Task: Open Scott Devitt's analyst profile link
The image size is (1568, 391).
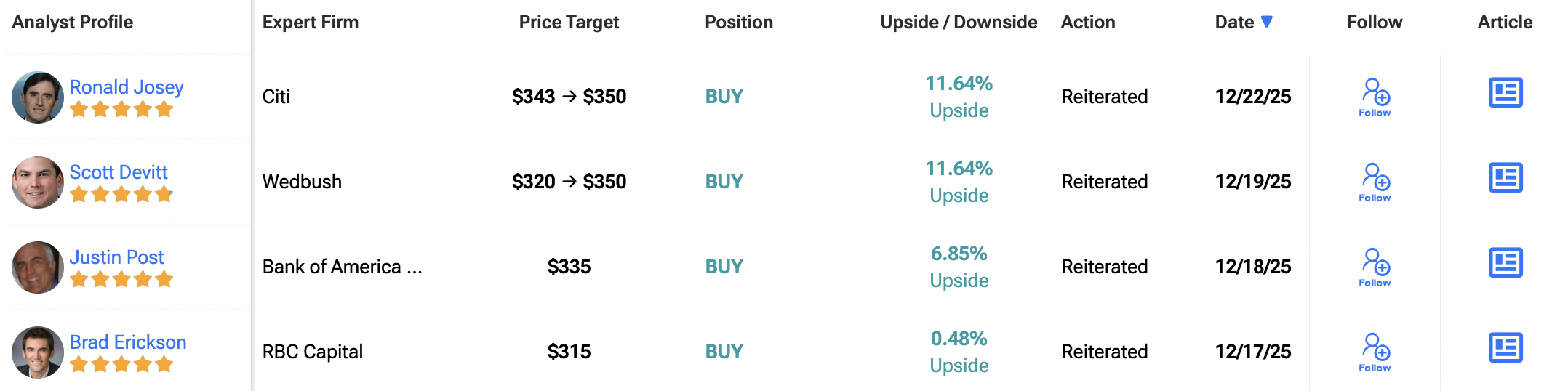Action: point(119,172)
